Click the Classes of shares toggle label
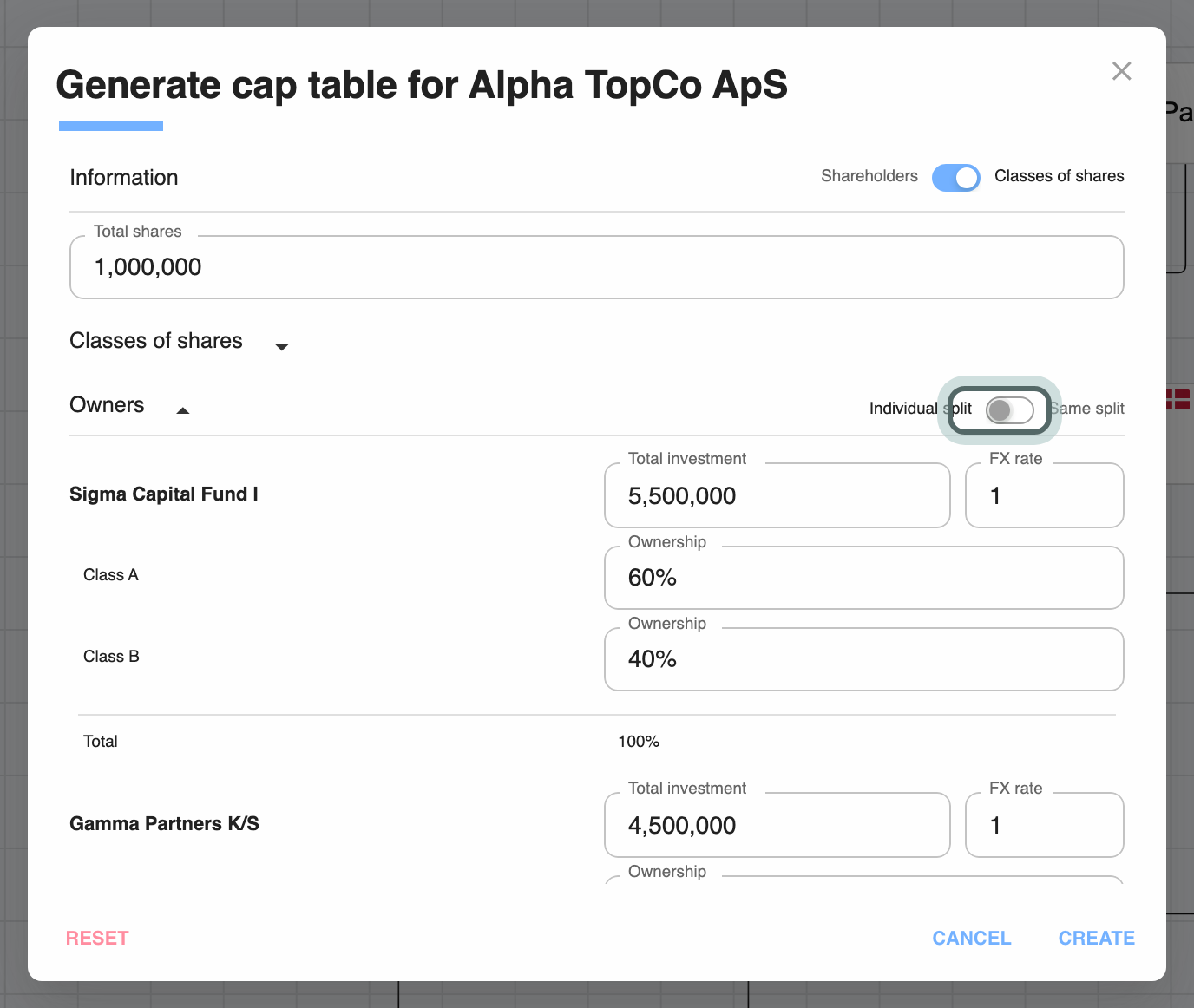The image size is (1194, 1008). [x=1060, y=176]
